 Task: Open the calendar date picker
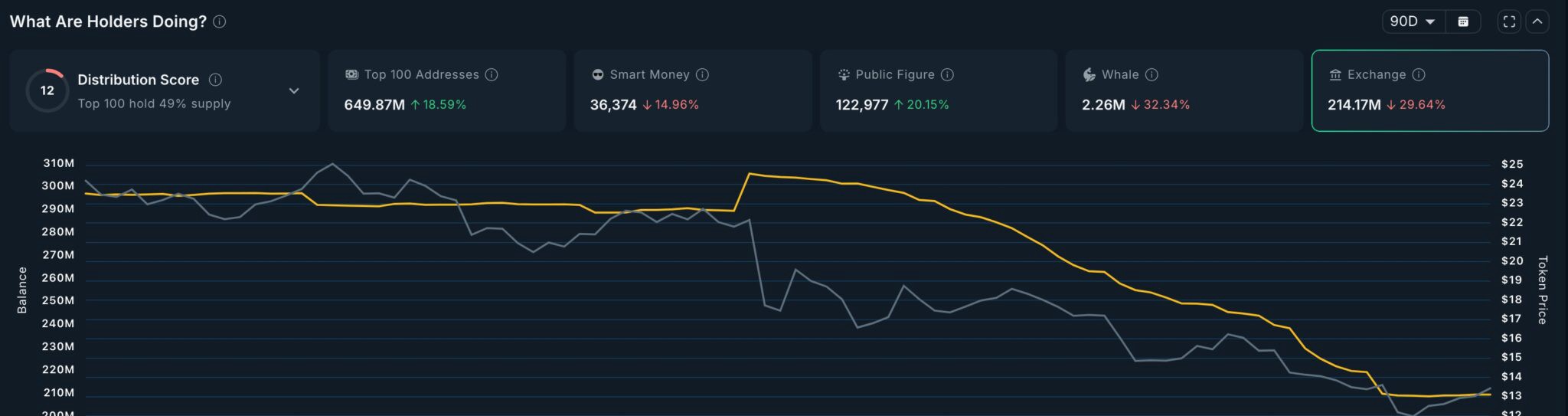coord(1463,21)
